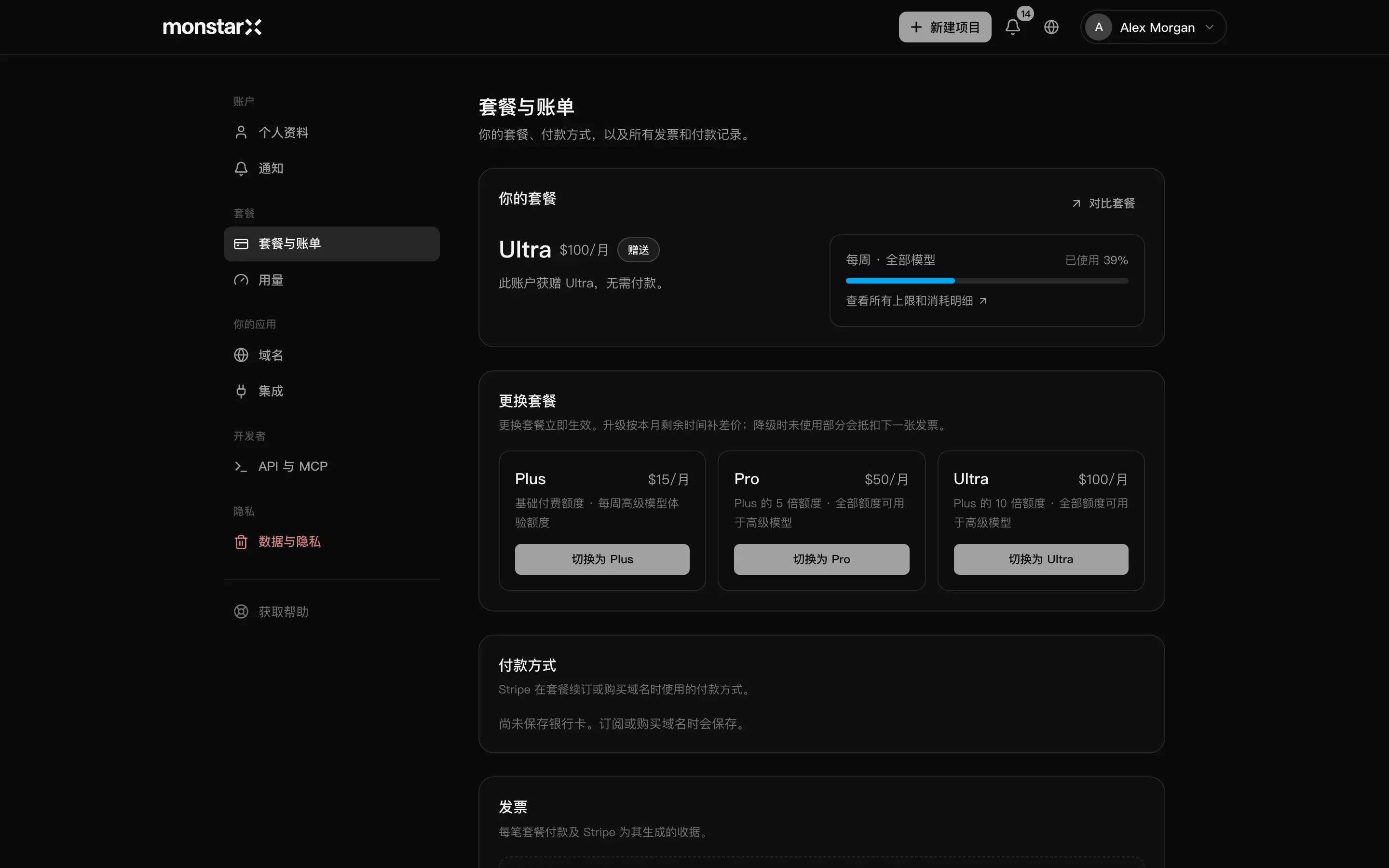The height and width of the screenshot is (868, 1389).
Task: Click the weekly usage progress bar
Action: tap(987, 281)
